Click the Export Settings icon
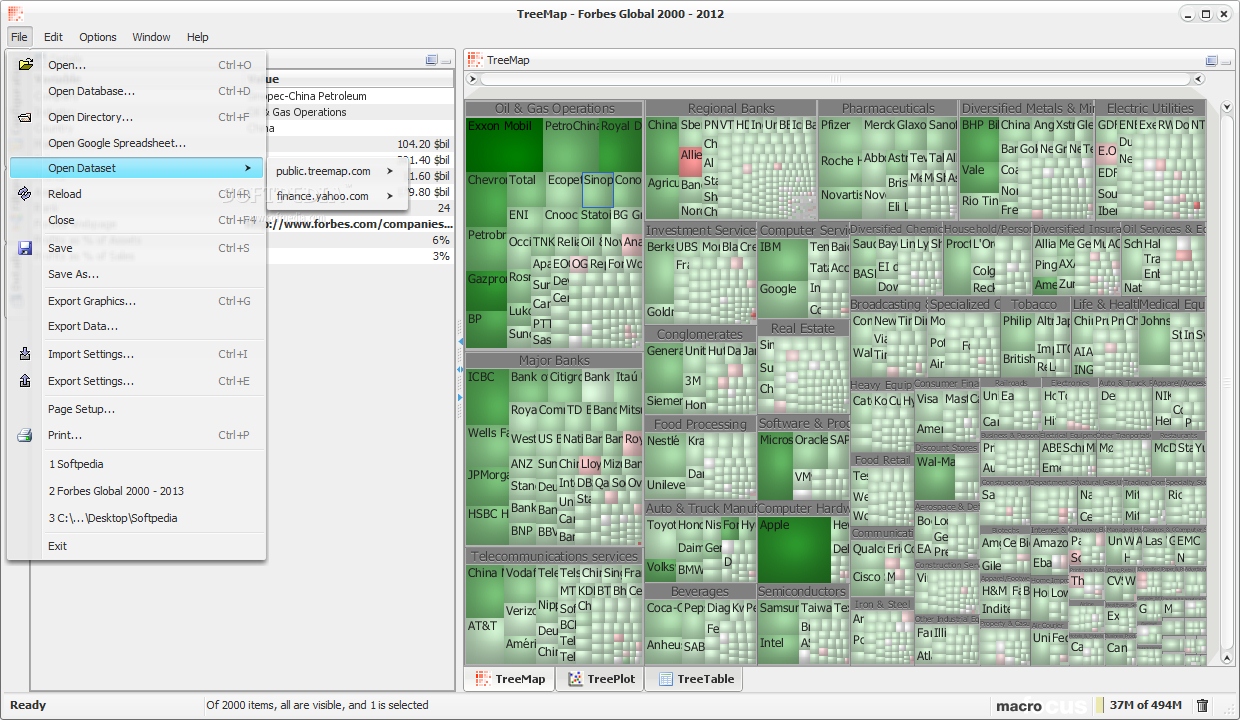The image size is (1240, 720). 26,381
